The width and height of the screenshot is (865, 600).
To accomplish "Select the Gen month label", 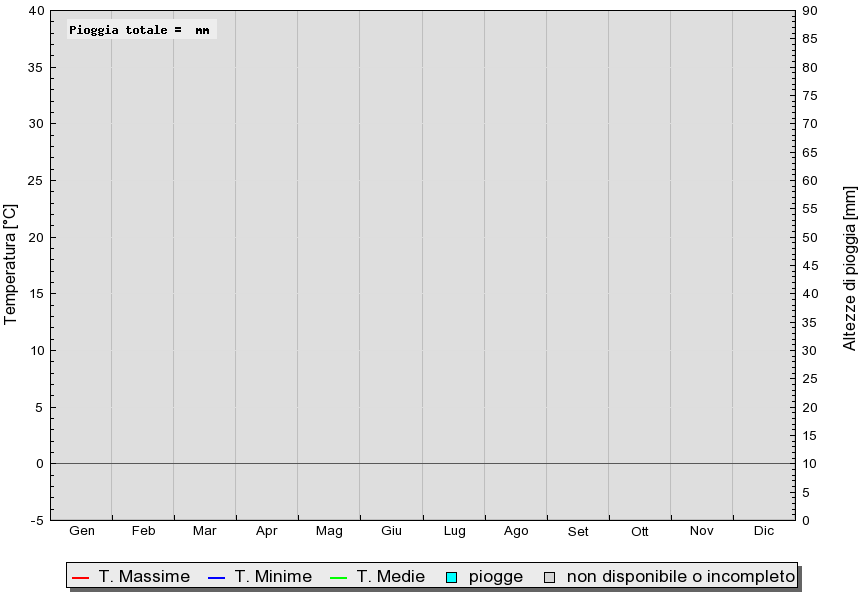I will [x=82, y=531].
